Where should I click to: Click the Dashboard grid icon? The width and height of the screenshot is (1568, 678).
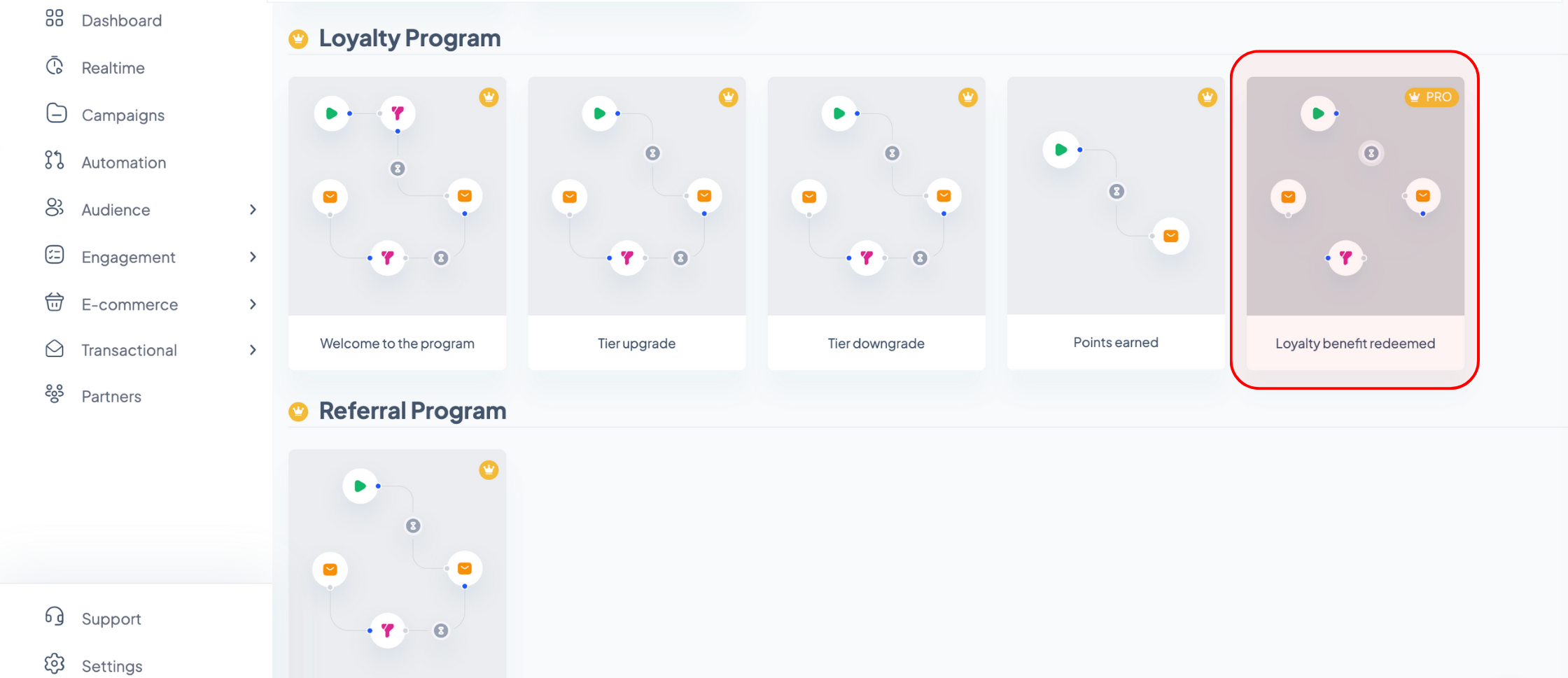point(55,18)
